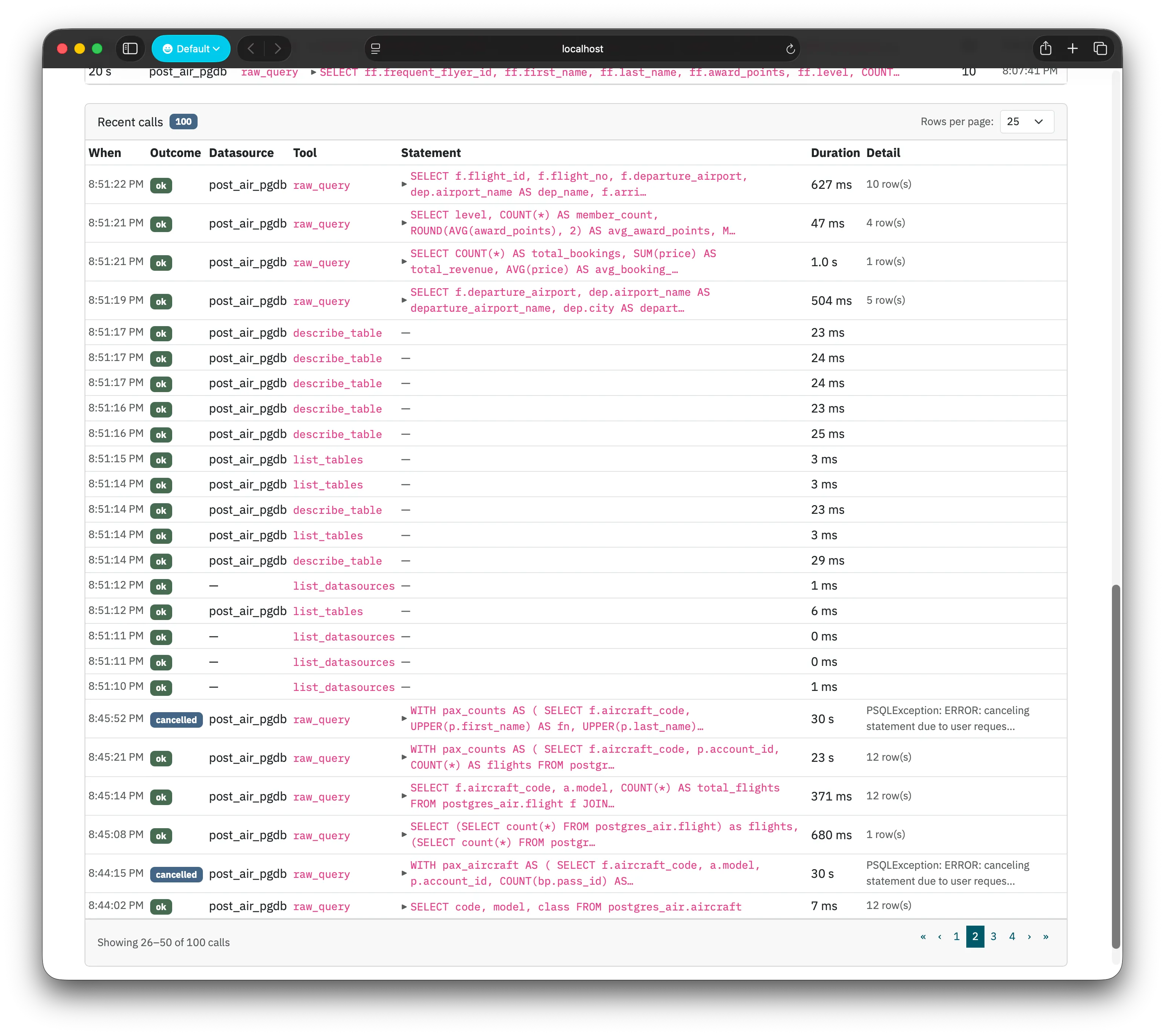Expand the SELECT COUNT(*) AS total_bookings statement
The height and width of the screenshot is (1036, 1165).
(404, 262)
